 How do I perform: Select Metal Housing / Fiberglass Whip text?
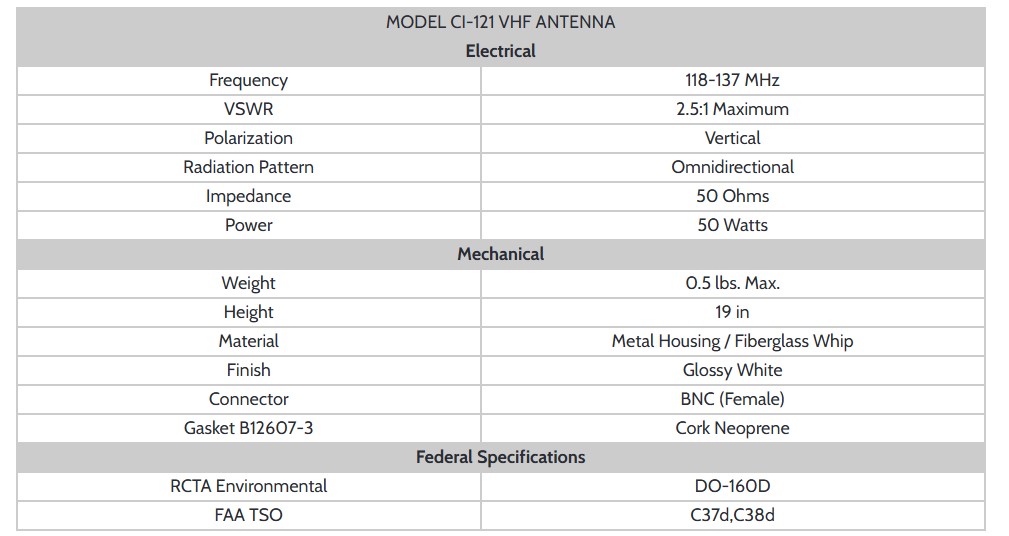click(732, 341)
